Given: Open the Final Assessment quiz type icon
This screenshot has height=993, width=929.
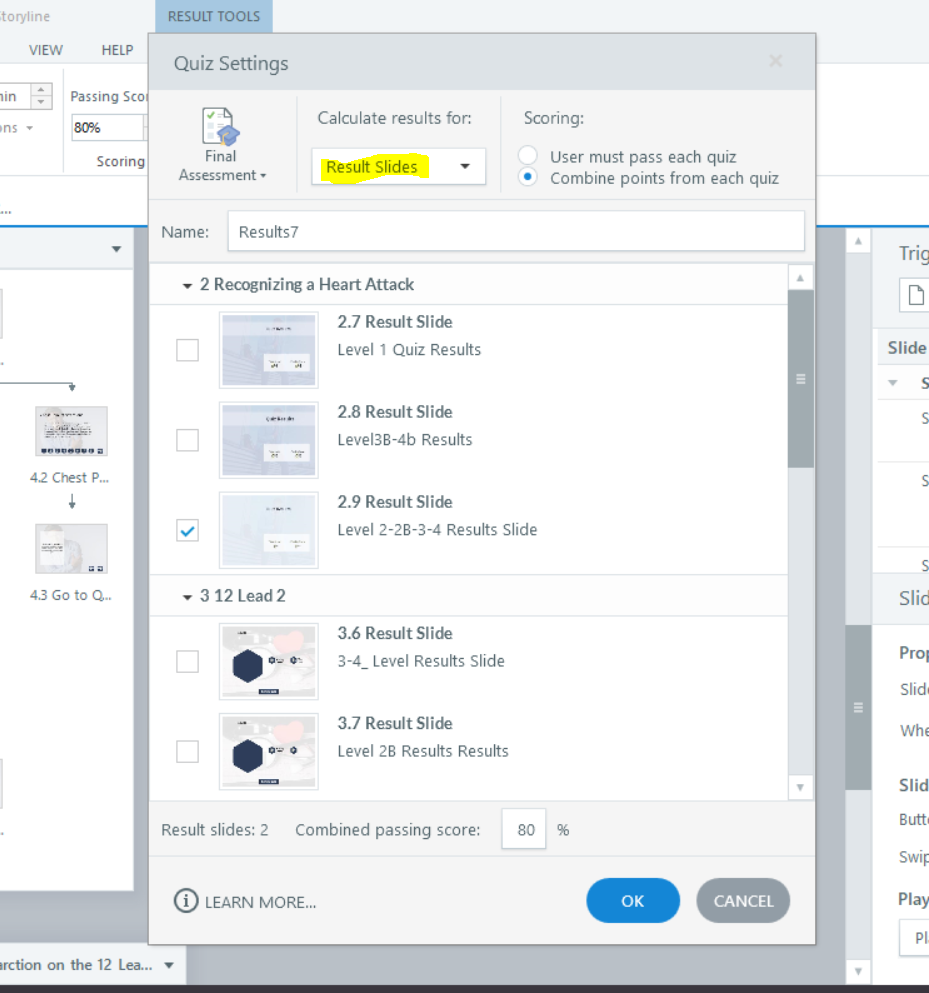Looking at the screenshot, I should pos(220,125).
